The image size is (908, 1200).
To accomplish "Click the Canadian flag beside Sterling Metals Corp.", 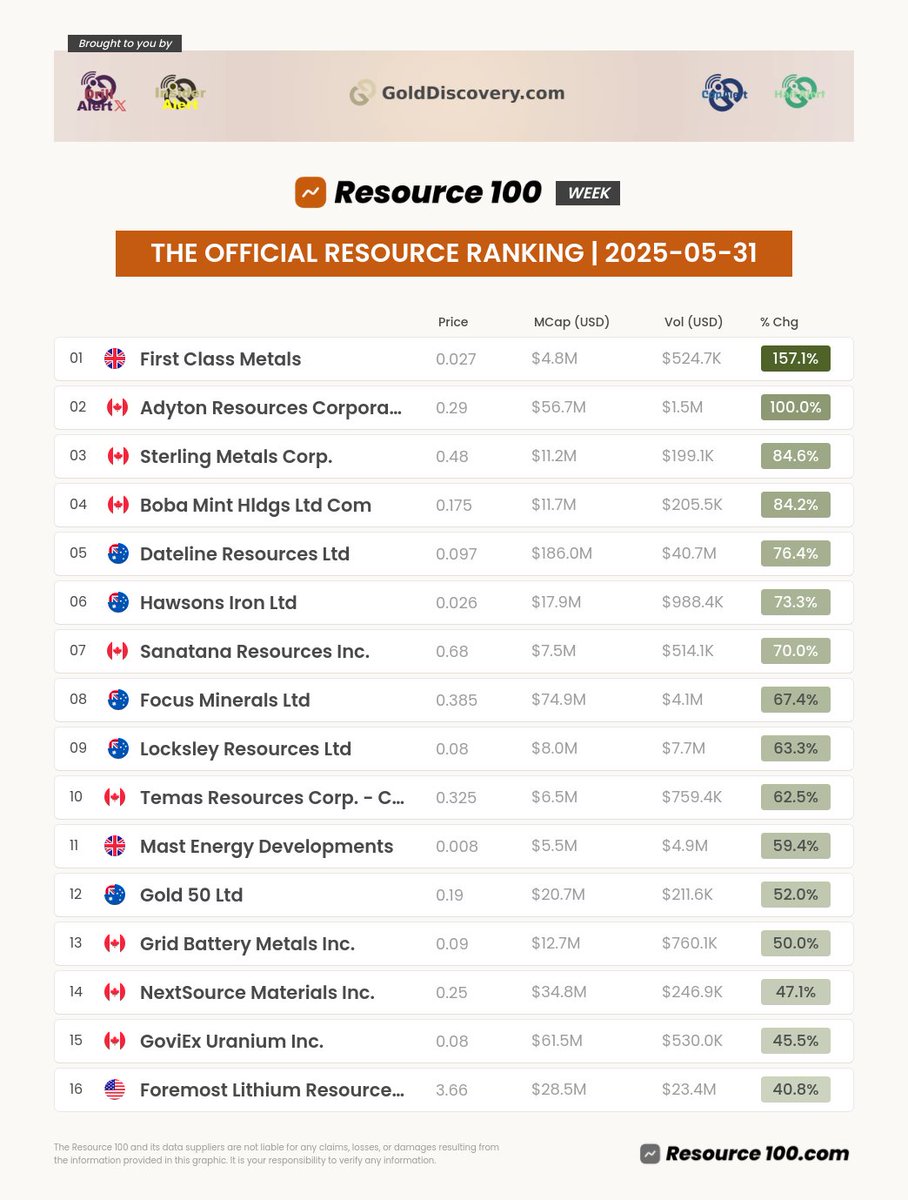I will coord(117,456).
